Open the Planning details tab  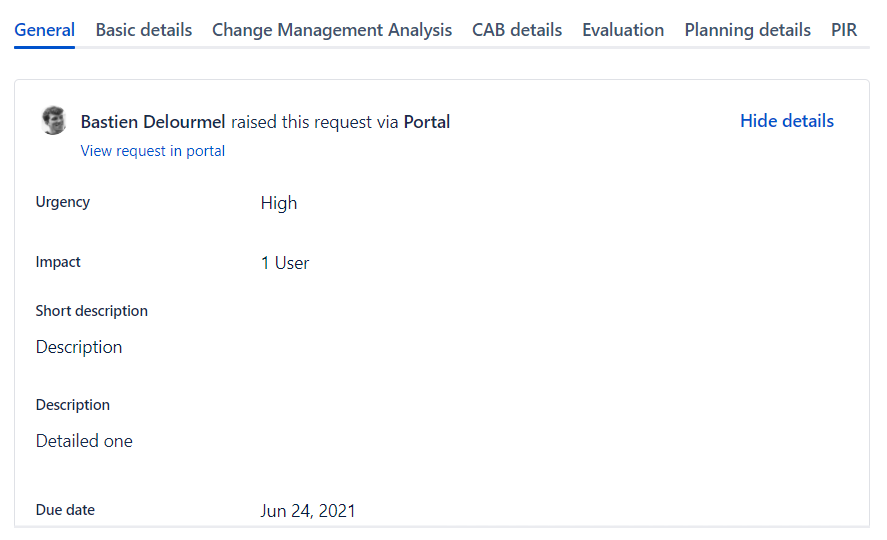(747, 30)
